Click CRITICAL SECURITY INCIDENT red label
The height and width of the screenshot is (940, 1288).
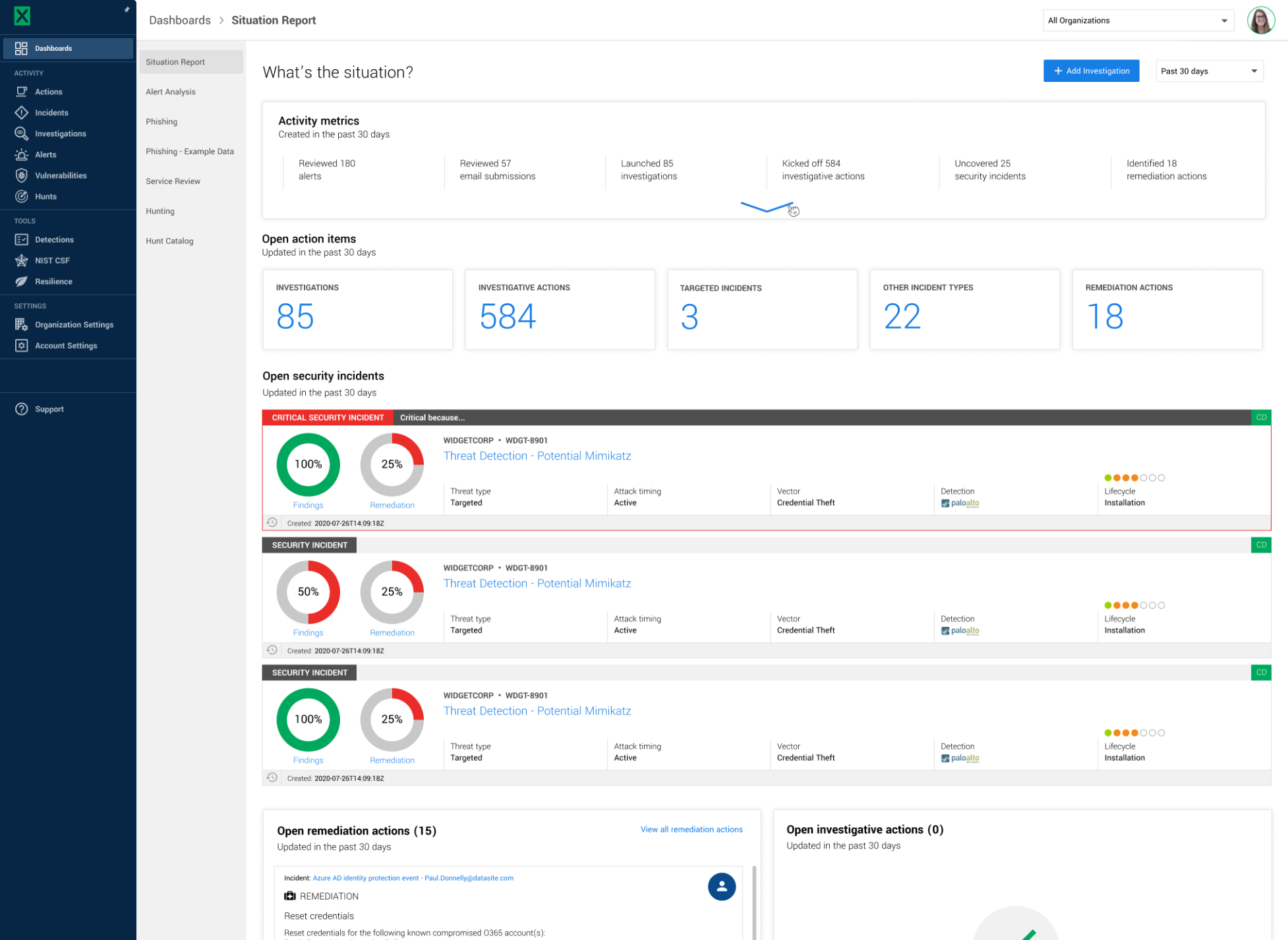(328, 417)
